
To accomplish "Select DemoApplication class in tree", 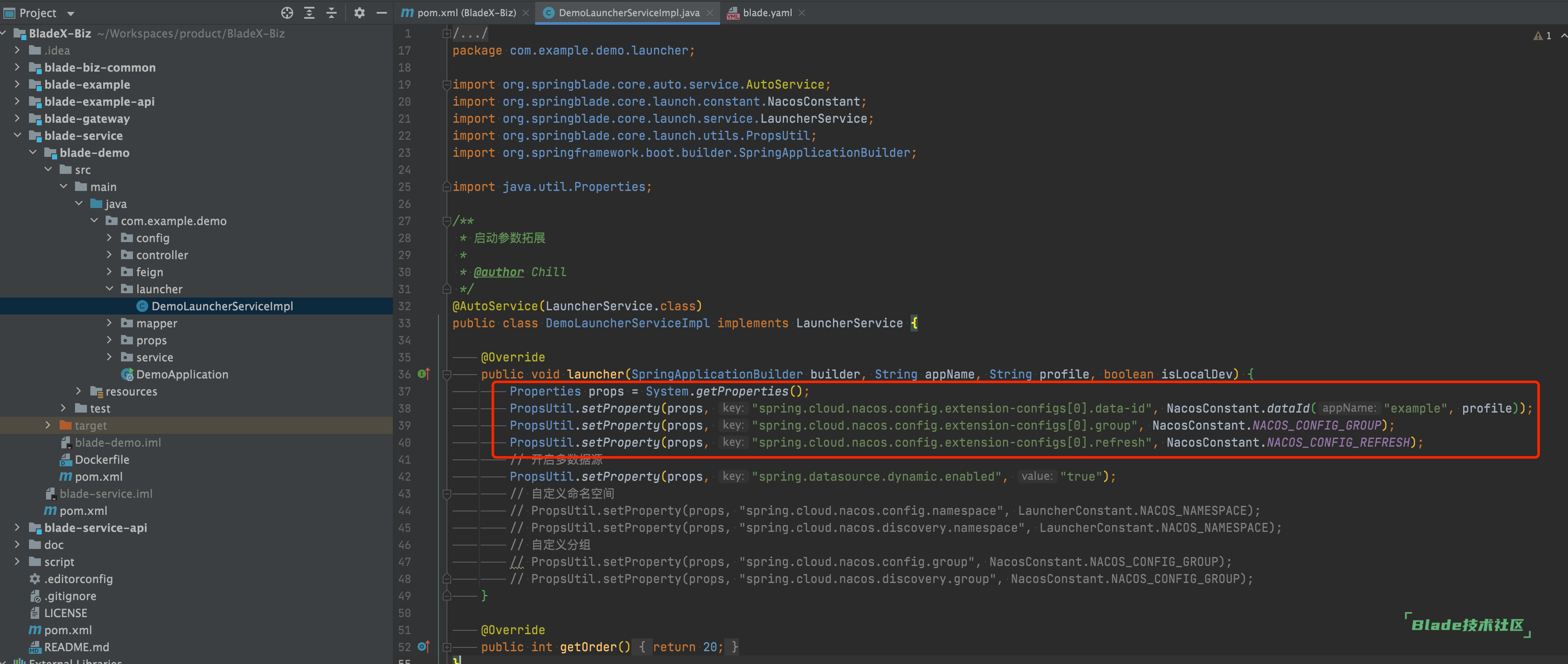I will 182,374.
